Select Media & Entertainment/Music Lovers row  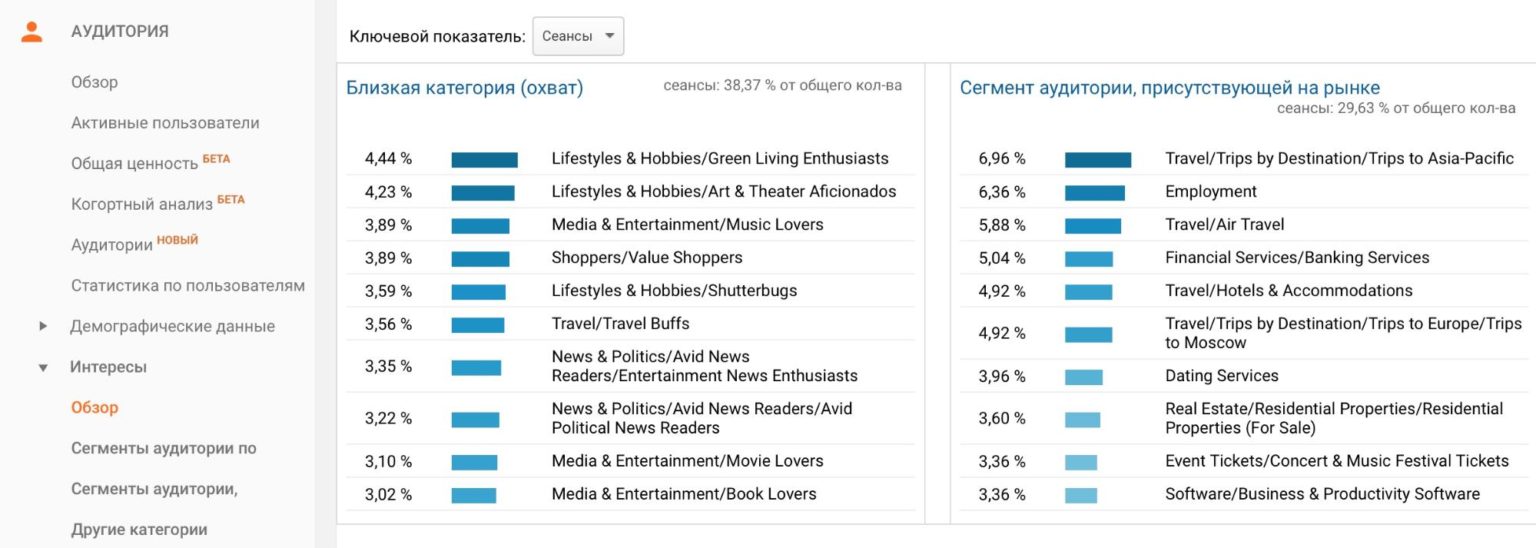(687, 225)
